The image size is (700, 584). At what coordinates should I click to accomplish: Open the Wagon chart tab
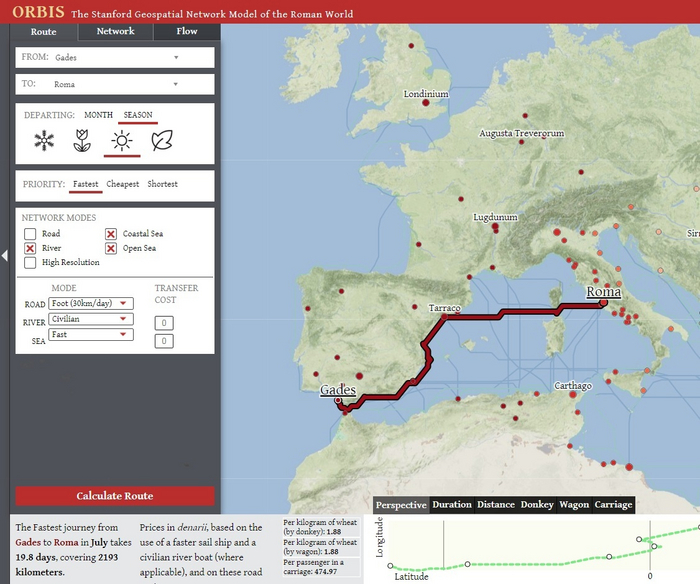click(x=574, y=505)
